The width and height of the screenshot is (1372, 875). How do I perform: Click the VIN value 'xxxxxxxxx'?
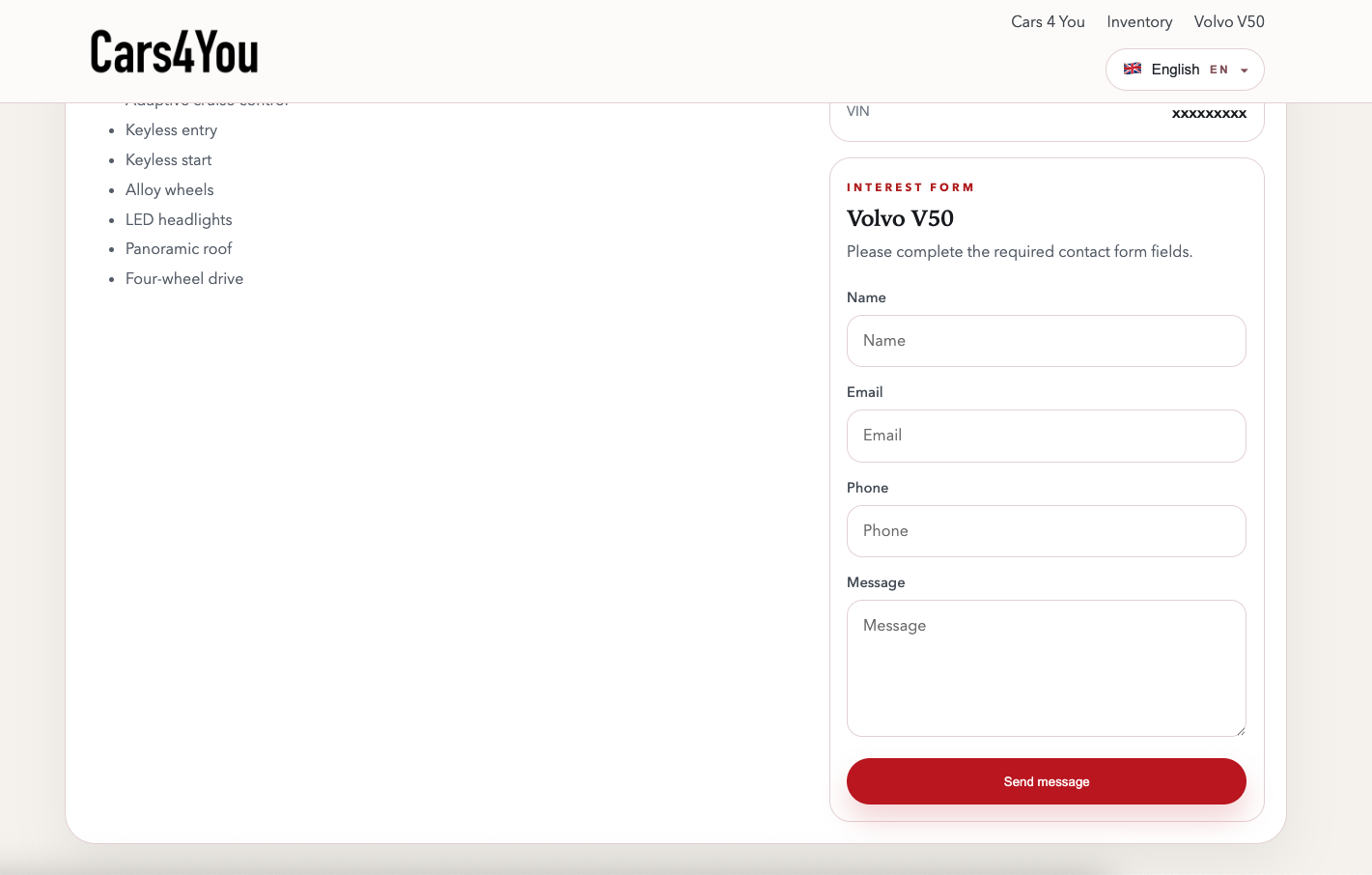(1209, 113)
